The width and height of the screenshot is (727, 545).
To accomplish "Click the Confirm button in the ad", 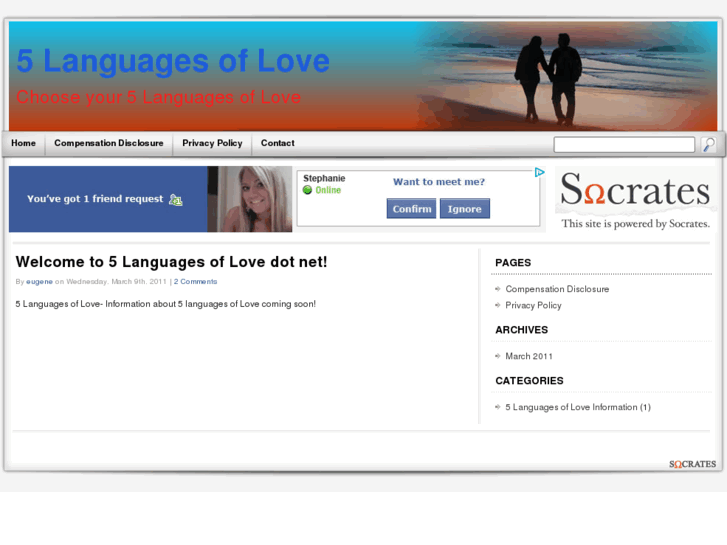I will [x=412, y=209].
